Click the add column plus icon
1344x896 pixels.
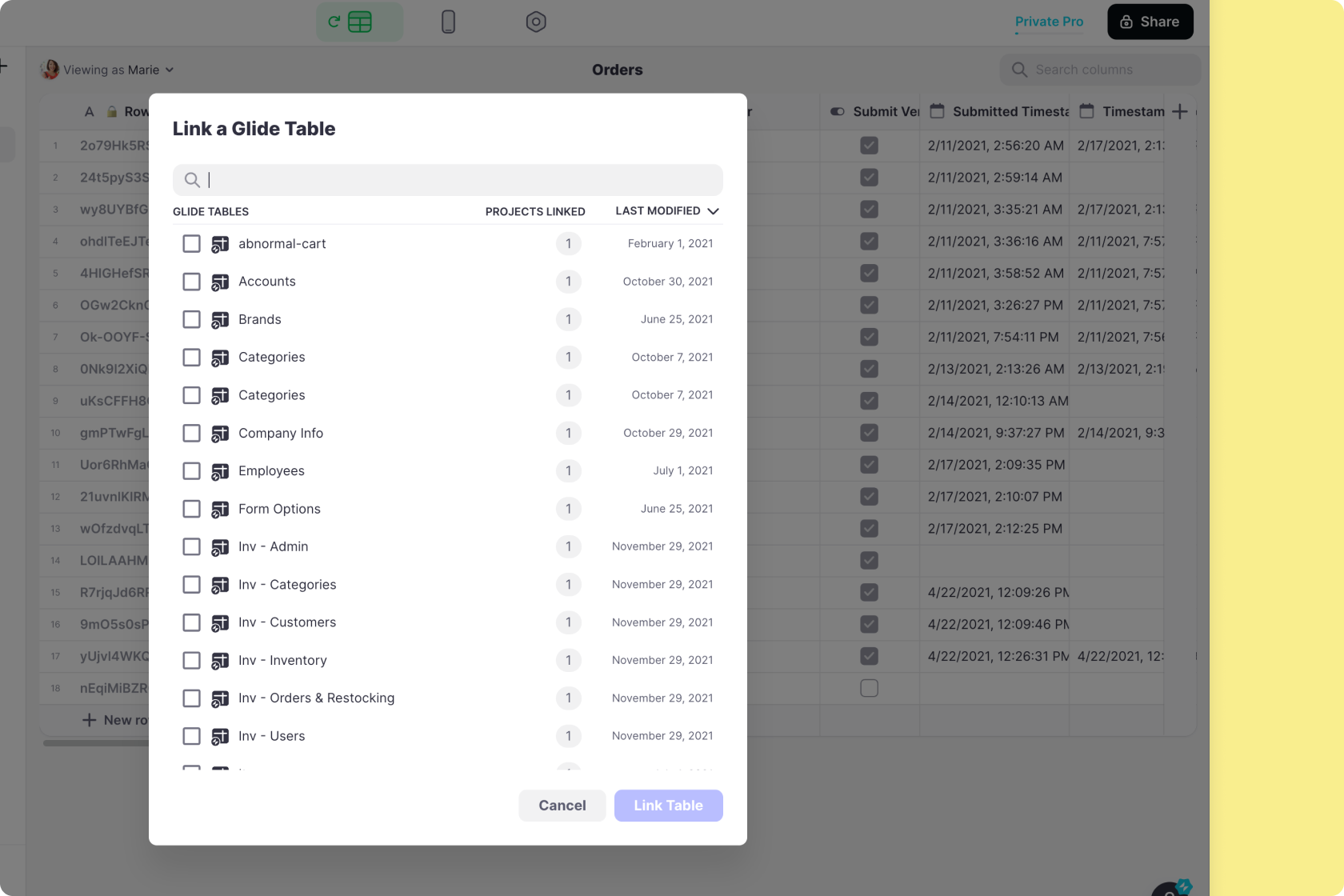[x=1179, y=112]
